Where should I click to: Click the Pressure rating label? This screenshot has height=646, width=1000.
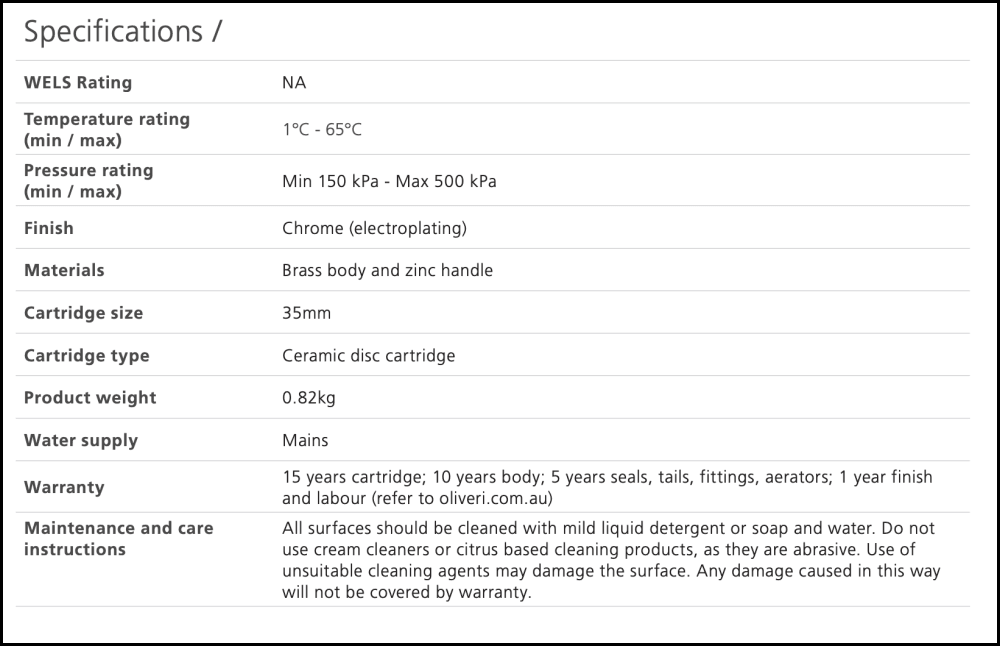[x=88, y=180]
